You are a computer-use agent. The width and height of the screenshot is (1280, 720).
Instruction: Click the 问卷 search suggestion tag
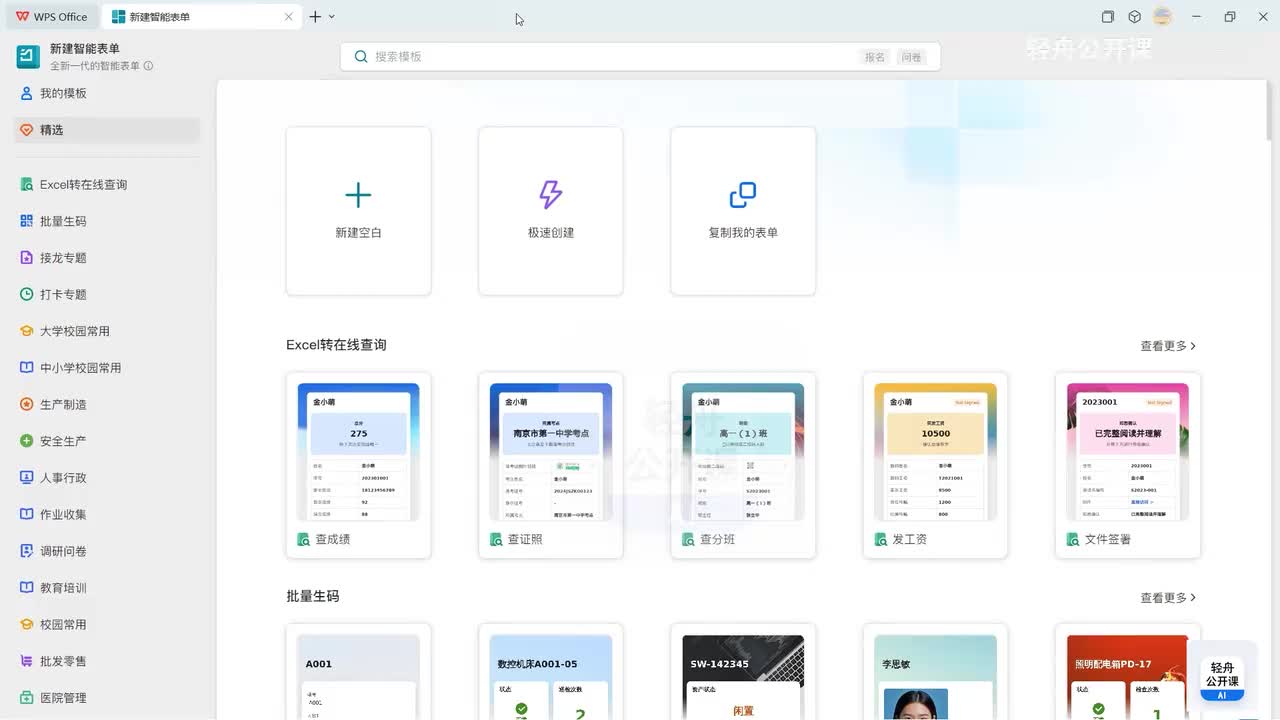911,57
